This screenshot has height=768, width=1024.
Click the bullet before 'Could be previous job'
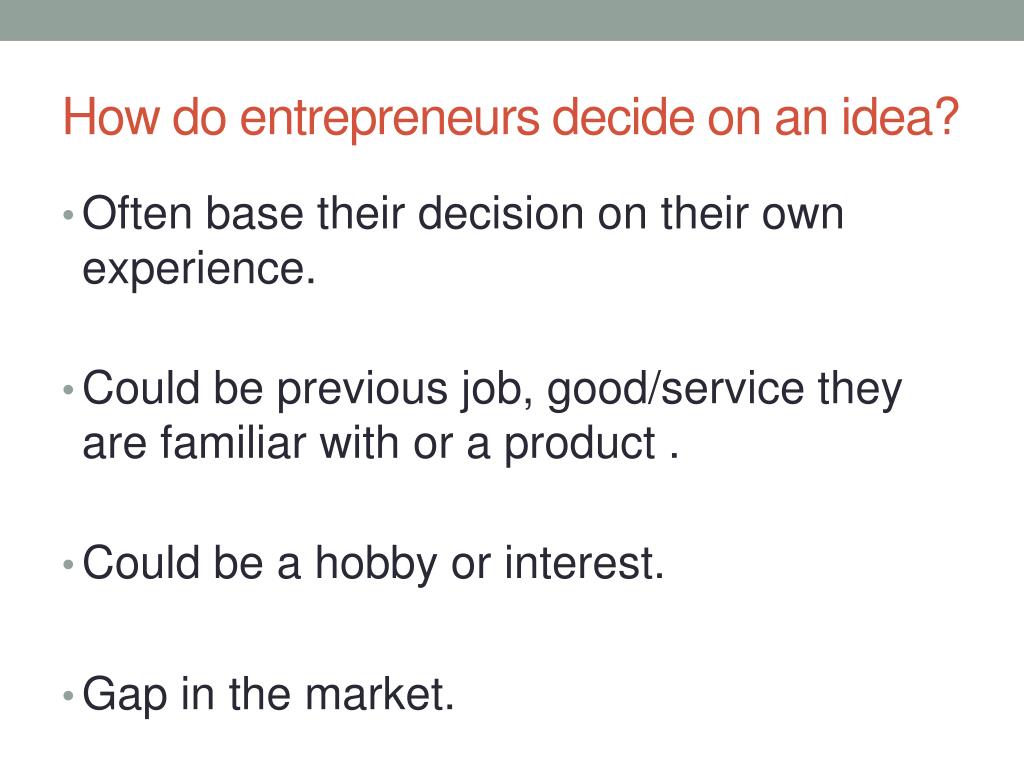pyautogui.click(x=68, y=390)
